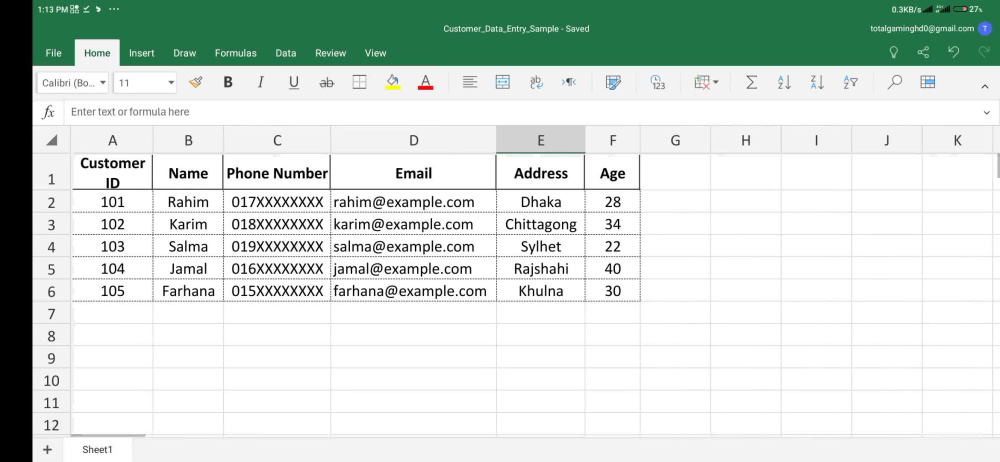This screenshot has width=1000, height=462.
Task: Click the formula input field
Action: (520, 112)
